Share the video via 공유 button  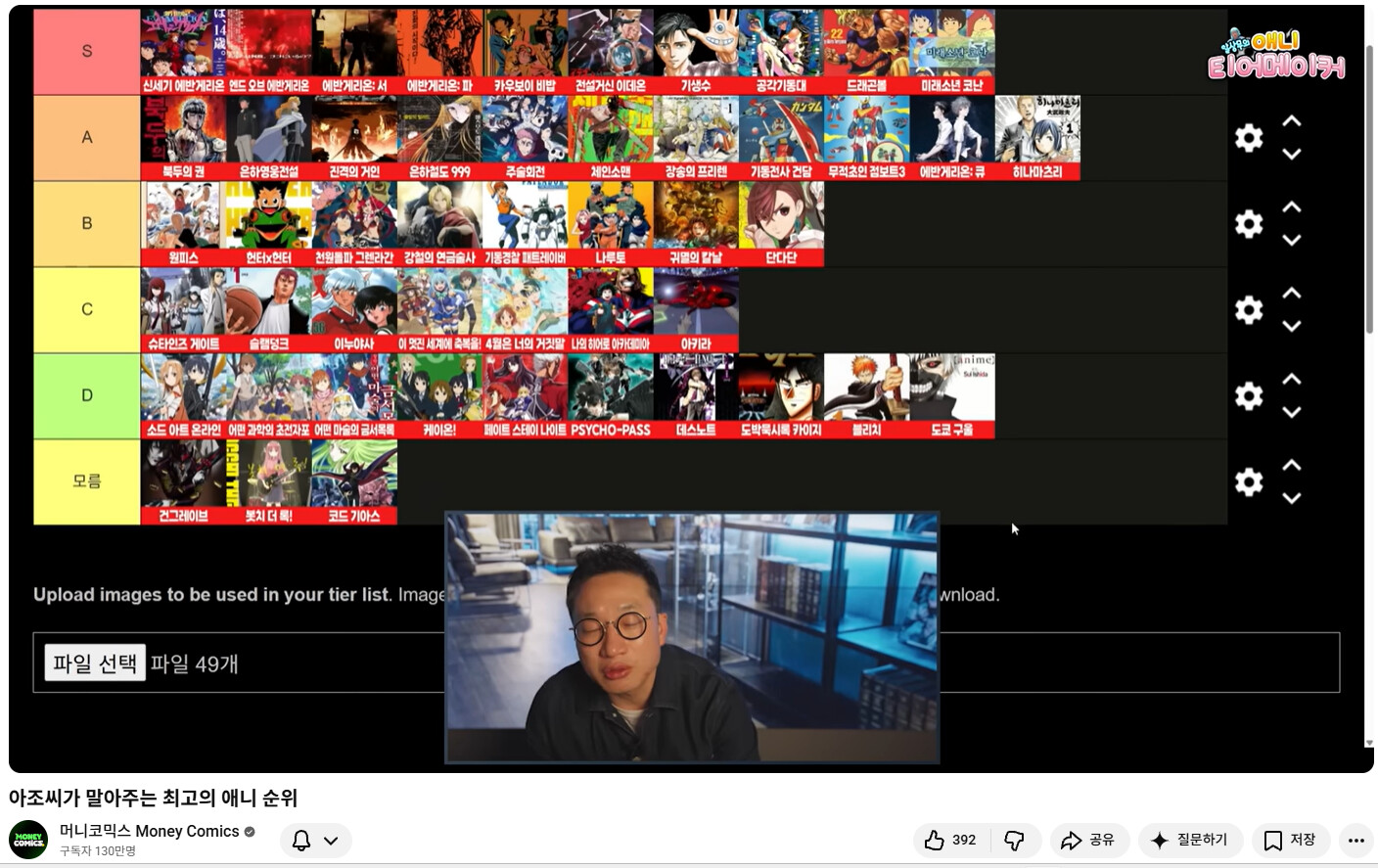[x=1089, y=841]
